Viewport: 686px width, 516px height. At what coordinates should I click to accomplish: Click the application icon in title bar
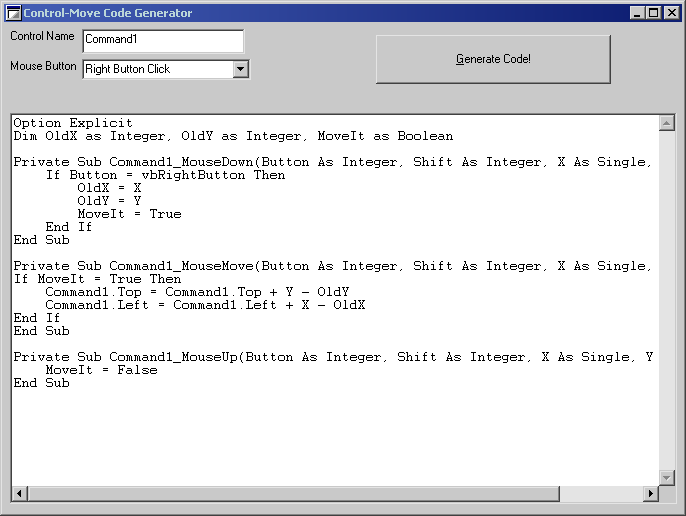13,13
